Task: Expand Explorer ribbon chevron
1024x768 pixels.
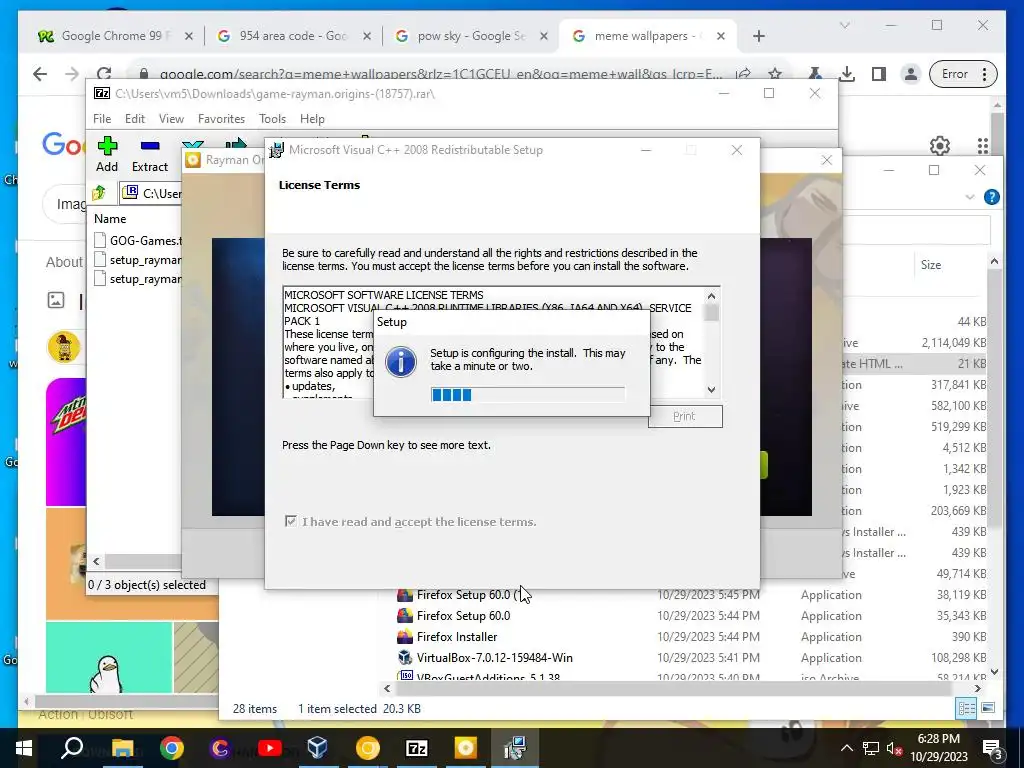Action: tap(970, 197)
